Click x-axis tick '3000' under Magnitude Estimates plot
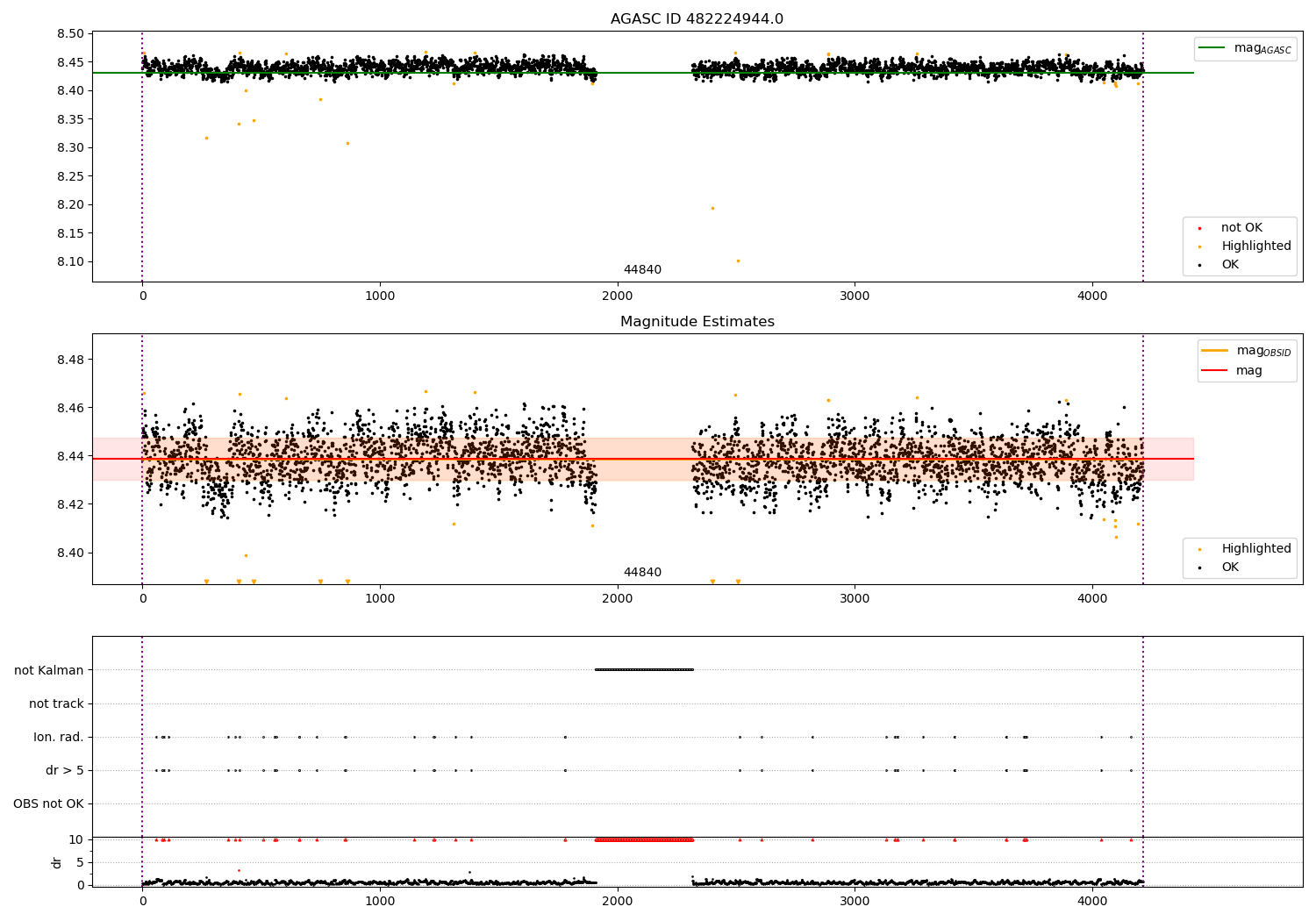This screenshot has height=921, width=1316. click(x=855, y=599)
